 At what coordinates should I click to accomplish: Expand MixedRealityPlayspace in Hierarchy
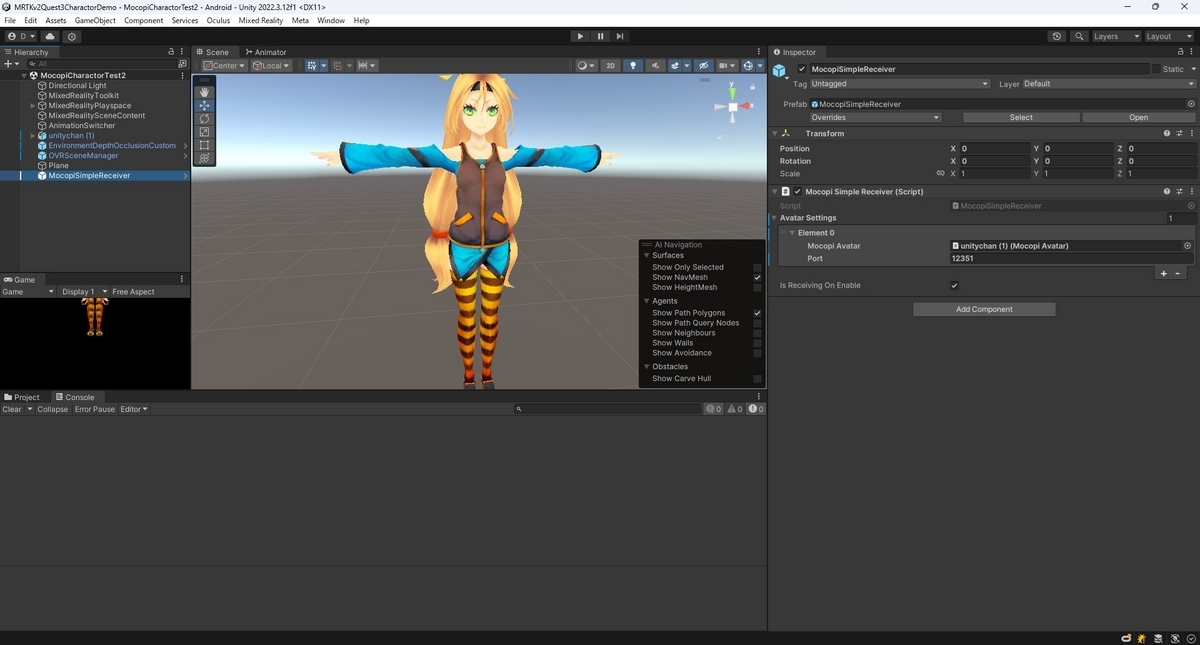point(33,105)
